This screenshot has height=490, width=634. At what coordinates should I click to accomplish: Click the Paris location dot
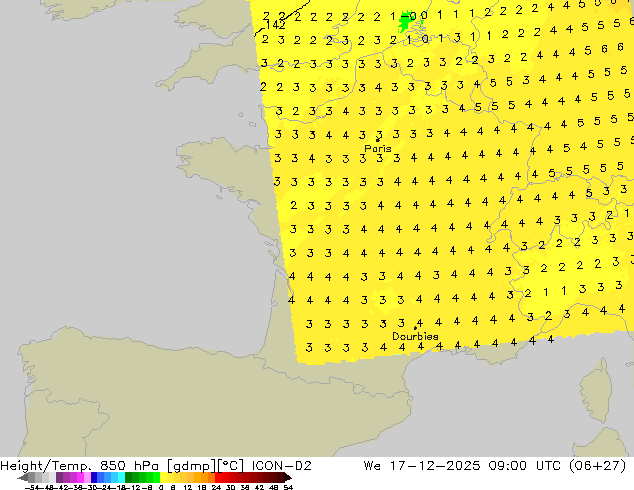click(x=377, y=140)
